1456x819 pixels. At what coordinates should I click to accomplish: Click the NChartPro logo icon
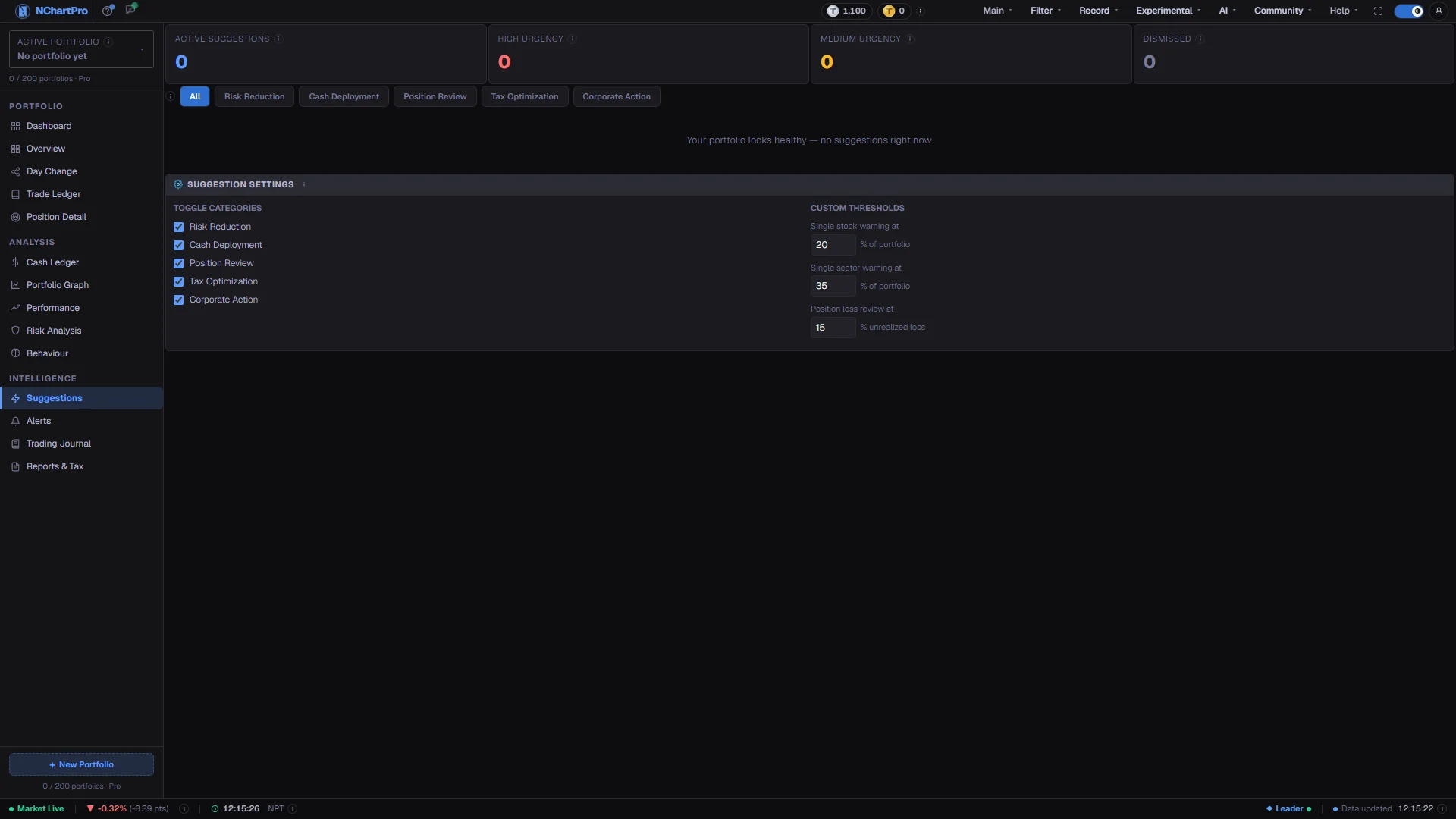[22, 11]
